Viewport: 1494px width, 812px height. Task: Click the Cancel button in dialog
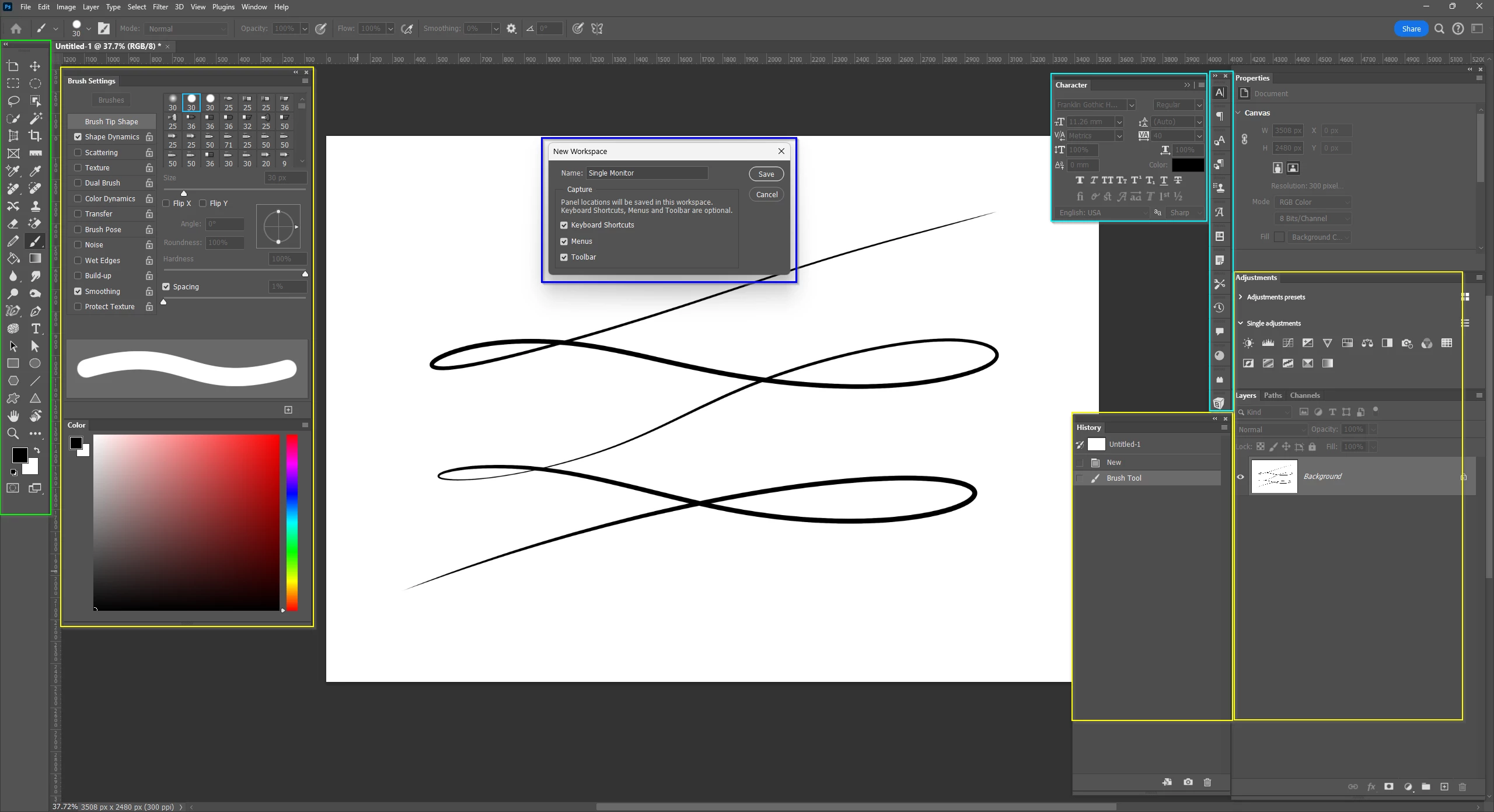pyautogui.click(x=766, y=195)
